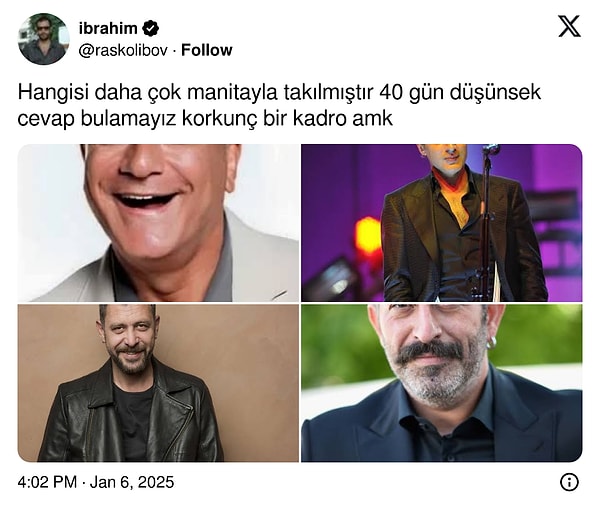
Task: Click the X logo icon
Action: (x=569, y=26)
